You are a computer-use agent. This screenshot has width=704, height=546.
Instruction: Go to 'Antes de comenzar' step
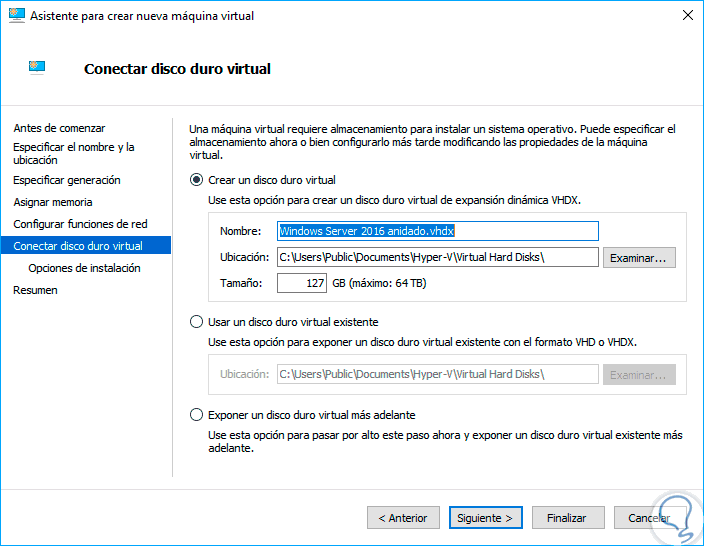pyautogui.click(x=59, y=128)
